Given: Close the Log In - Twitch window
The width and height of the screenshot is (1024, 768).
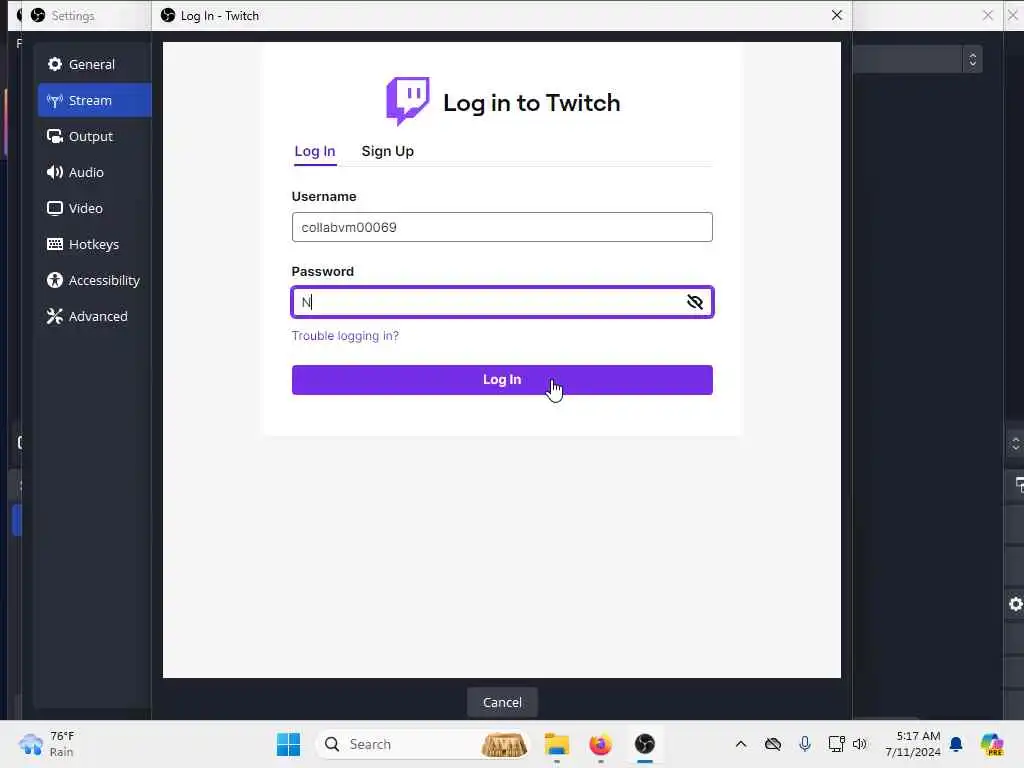Looking at the screenshot, I should tap(837, 15).
